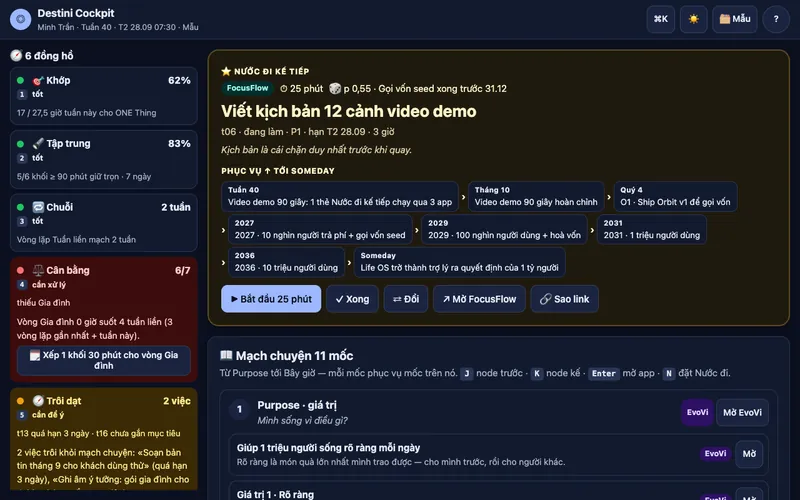
Task: Click the number 1 circle on Purpose node
Action: [239, 409]
